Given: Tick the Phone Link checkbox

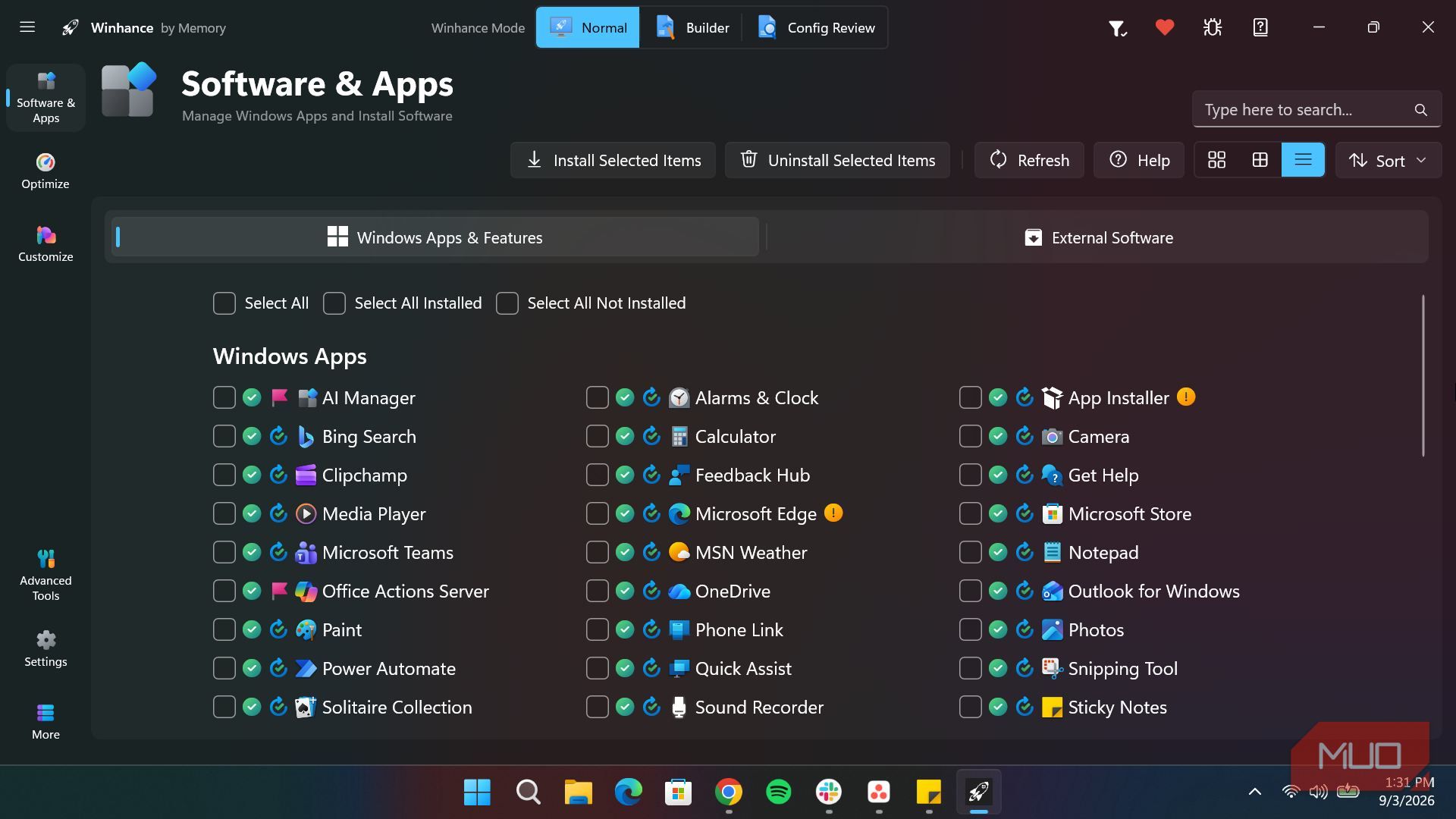Looking at the screenshot, I should (598, 629).
